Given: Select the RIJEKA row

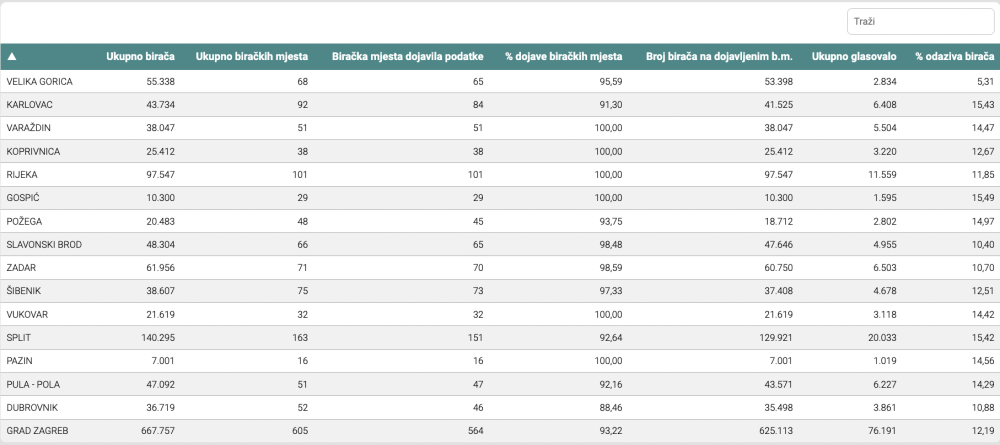Looking at the screenshot, I should point(500,175).
